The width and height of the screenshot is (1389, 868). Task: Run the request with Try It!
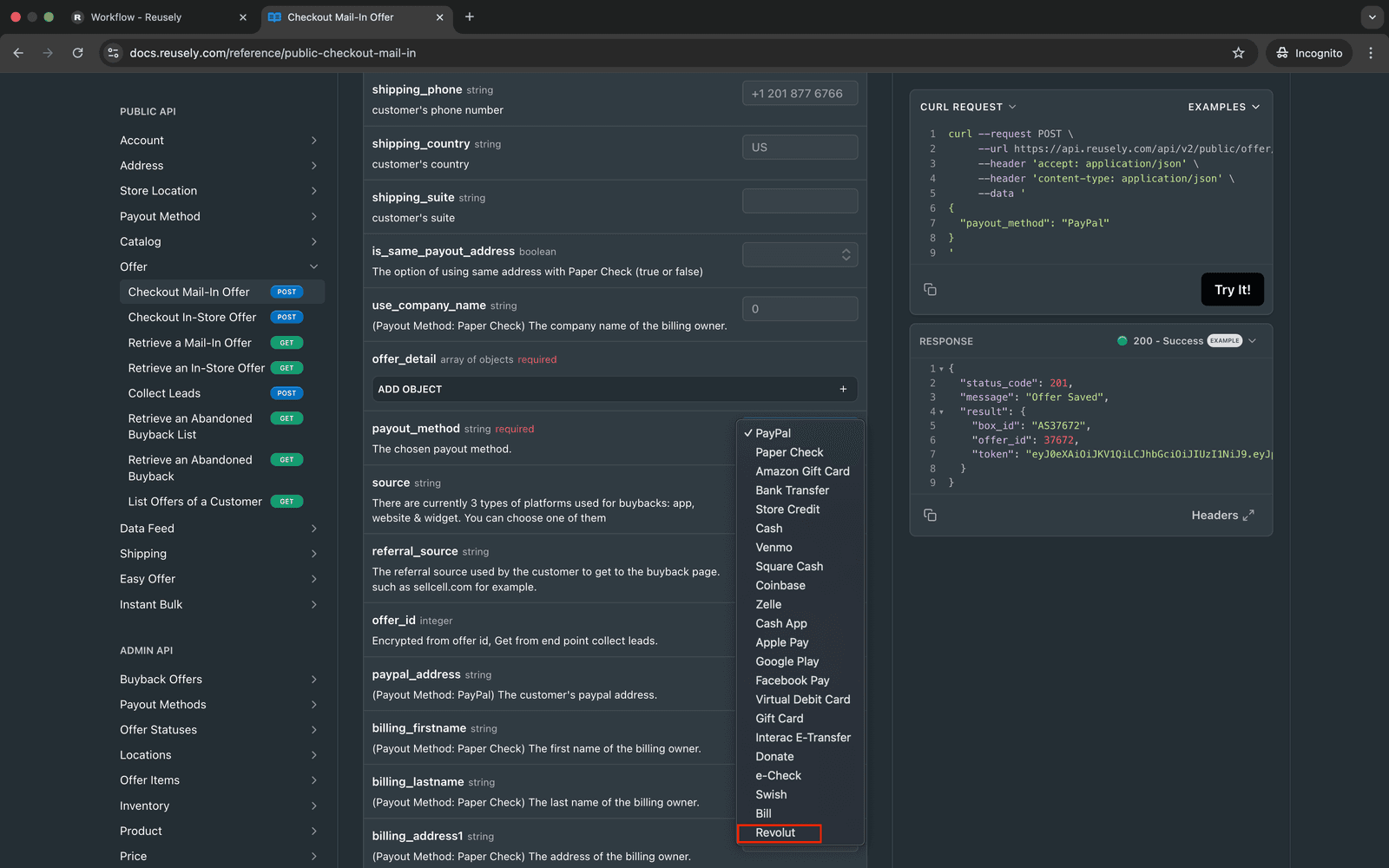tap(1232, 290)
